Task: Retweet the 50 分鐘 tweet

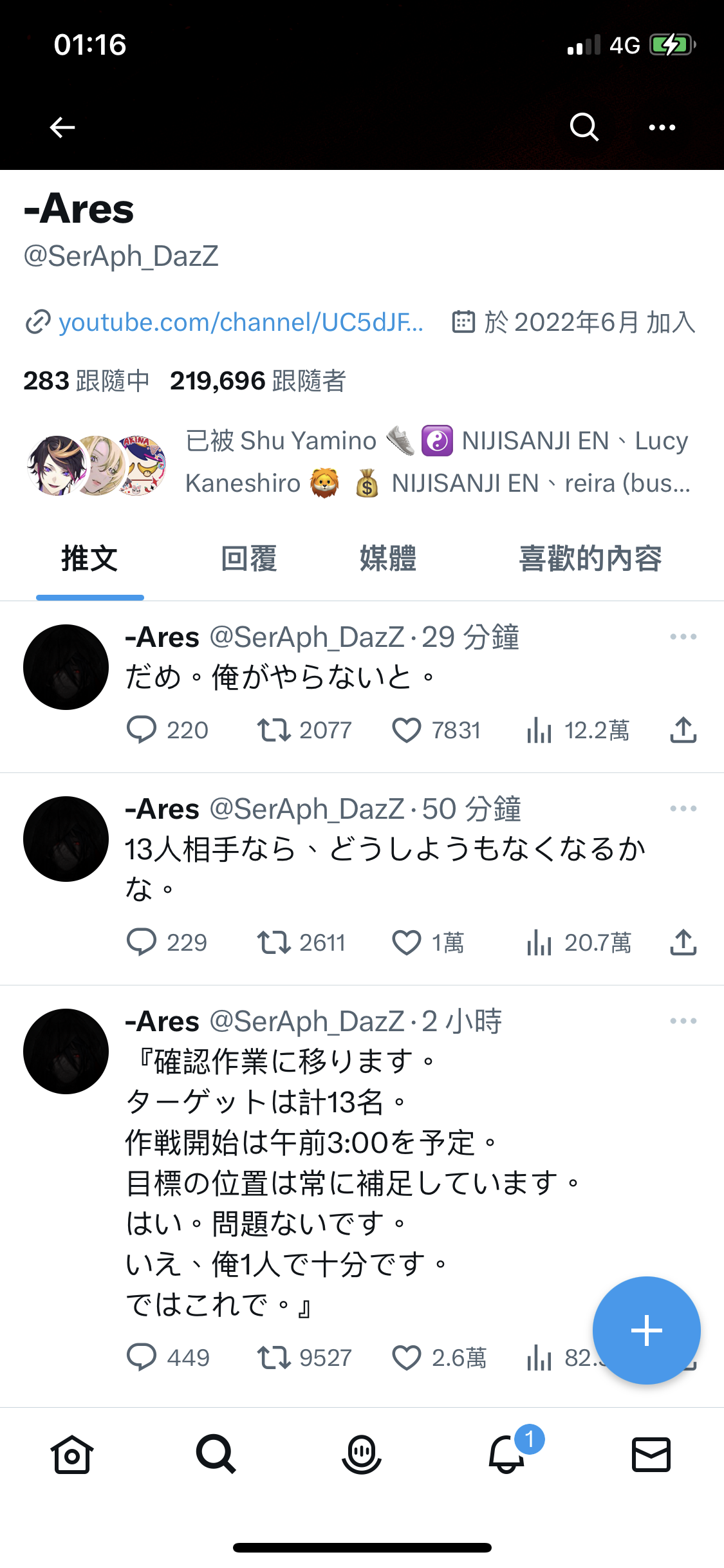Action: 274,943
